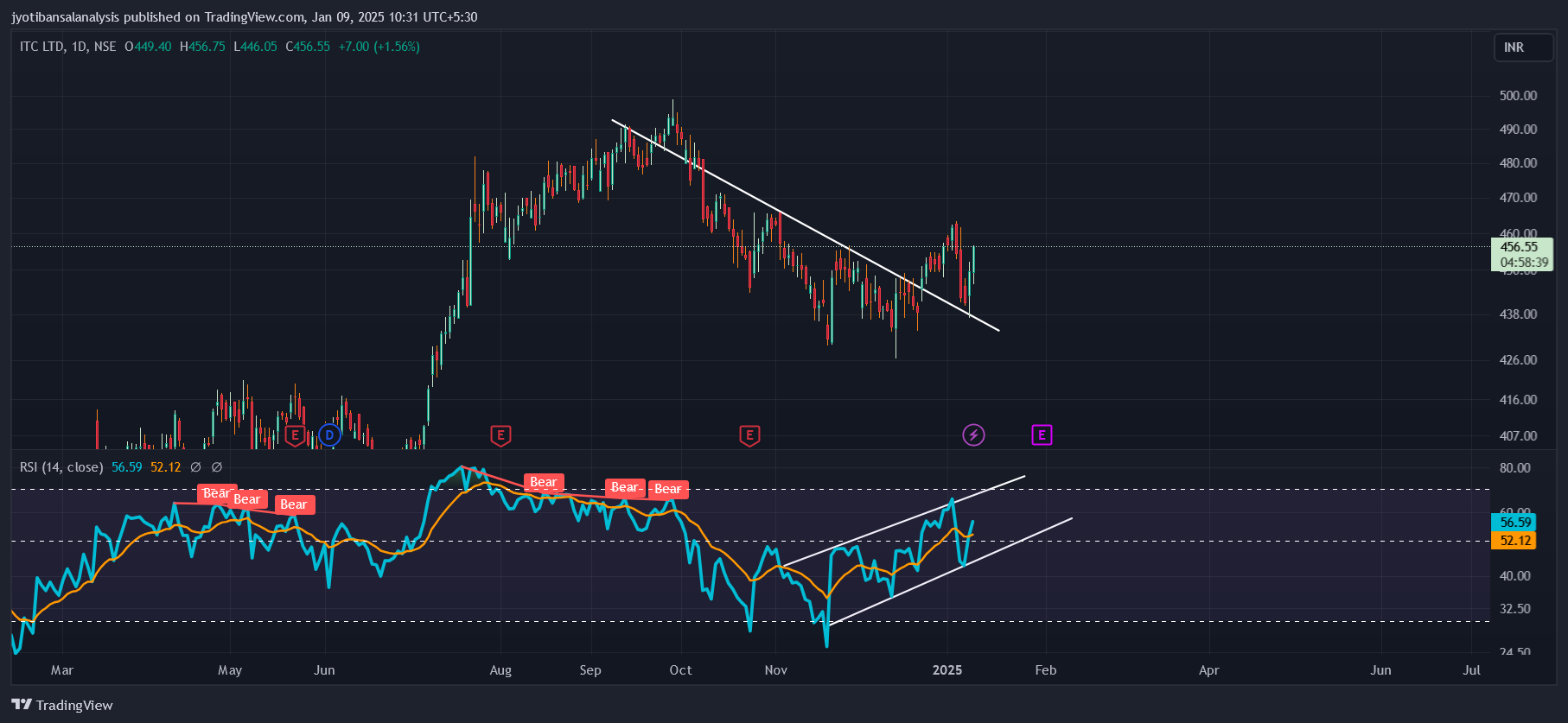1568x723 pixels.
Task: Click the RSI legend value 56.59
Action: coord(127,467)
